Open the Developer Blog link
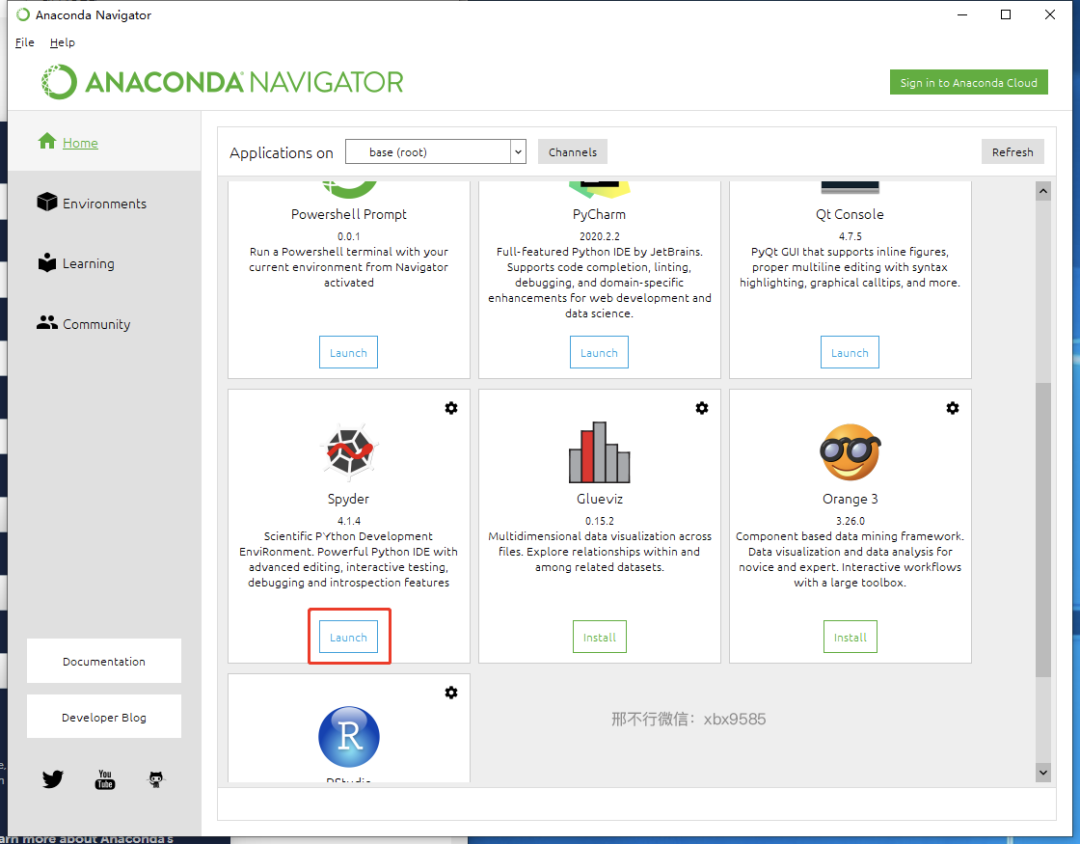Screen dimensions: 1080x844 pos(104,717)
